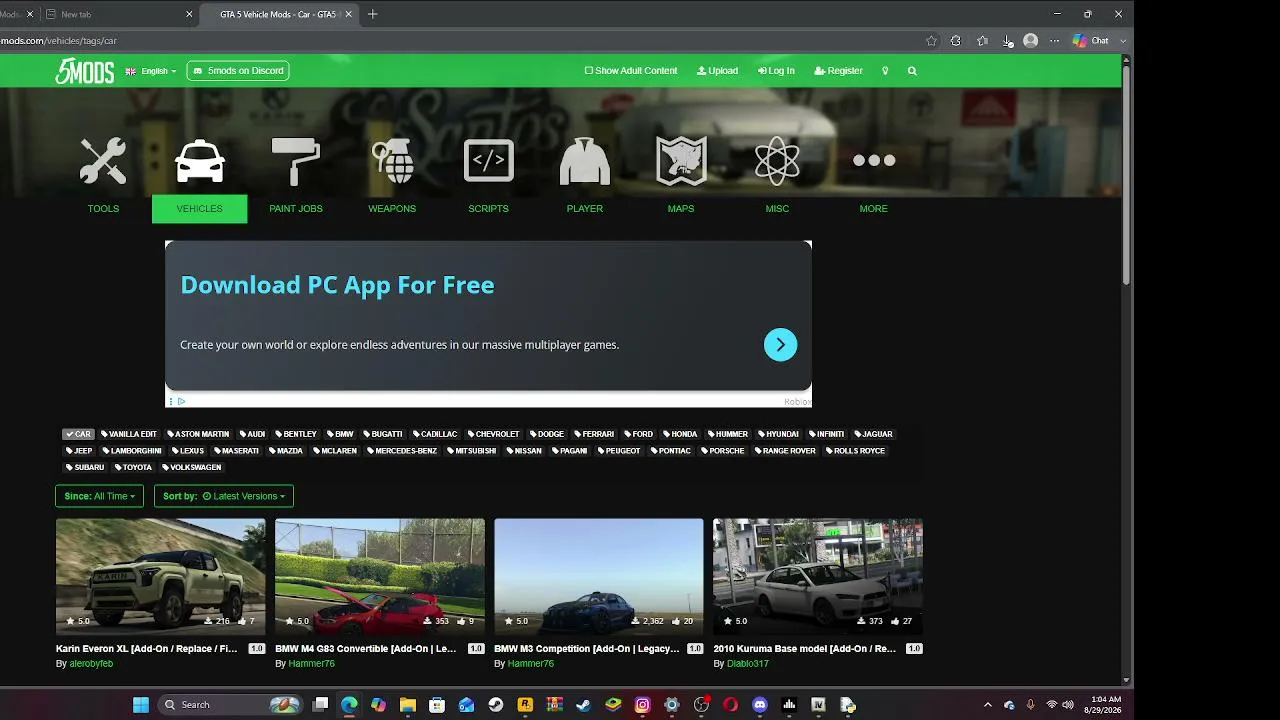Screen dimensions: 1280x720
Task: Open the browser settings and more menu
Action: pyautogui.click(x=1054, y=41)
